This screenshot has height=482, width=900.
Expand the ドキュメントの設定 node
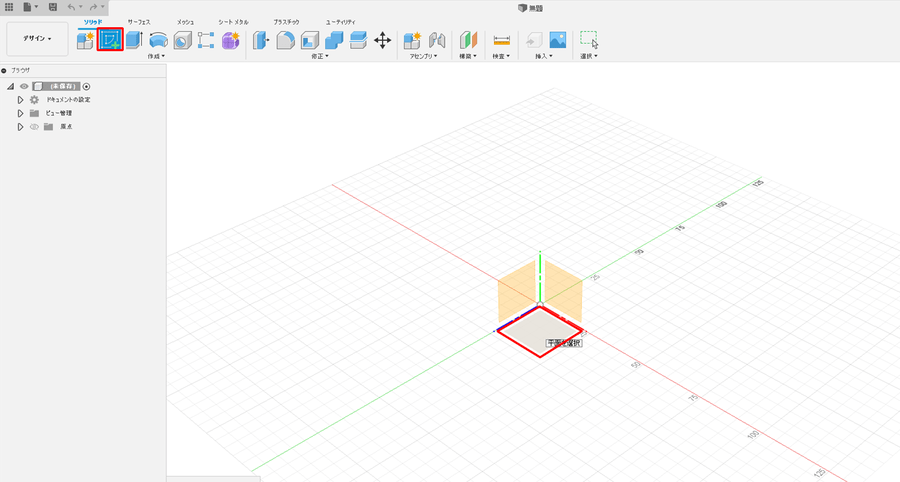(20, 100)
